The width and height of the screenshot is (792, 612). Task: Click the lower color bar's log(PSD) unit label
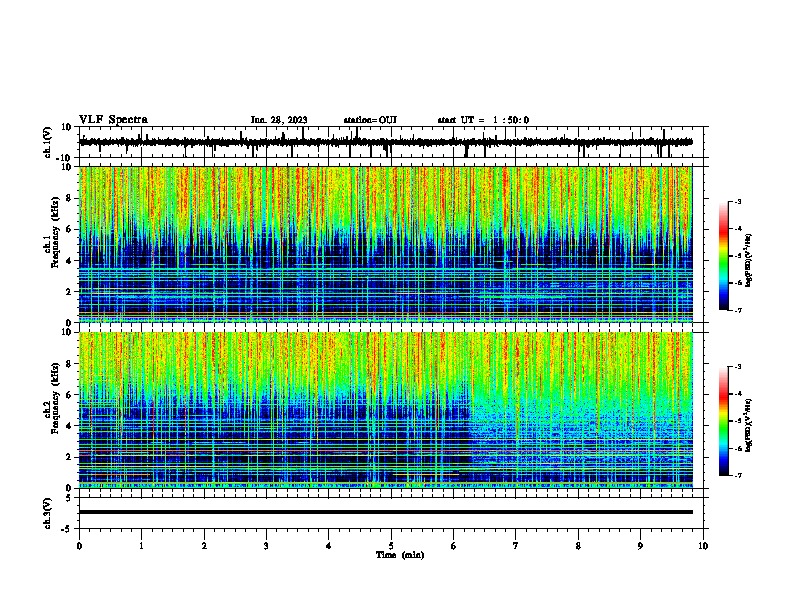[748, 425]
